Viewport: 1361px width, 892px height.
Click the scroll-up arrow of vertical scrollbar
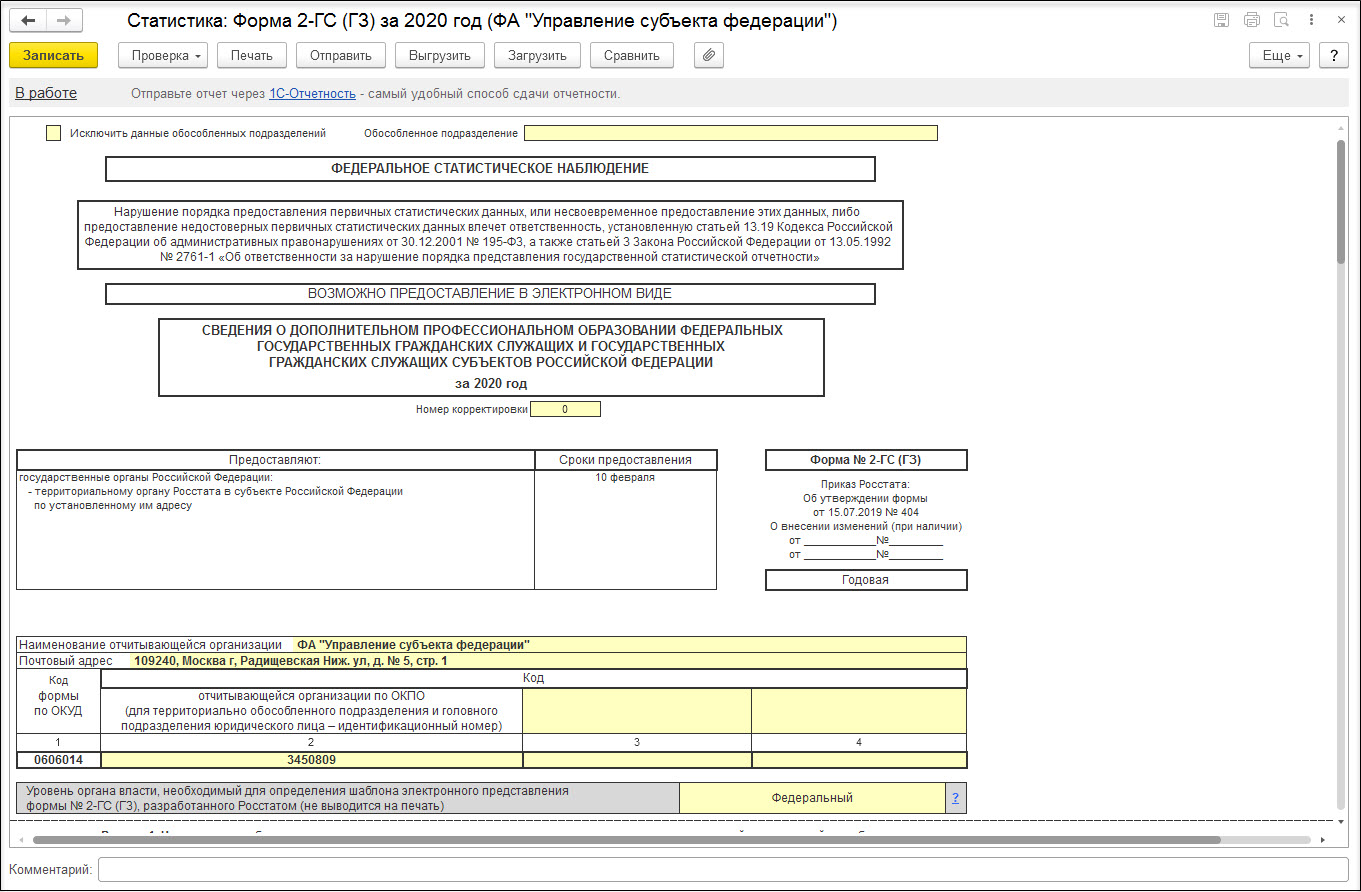(1341, 127)
